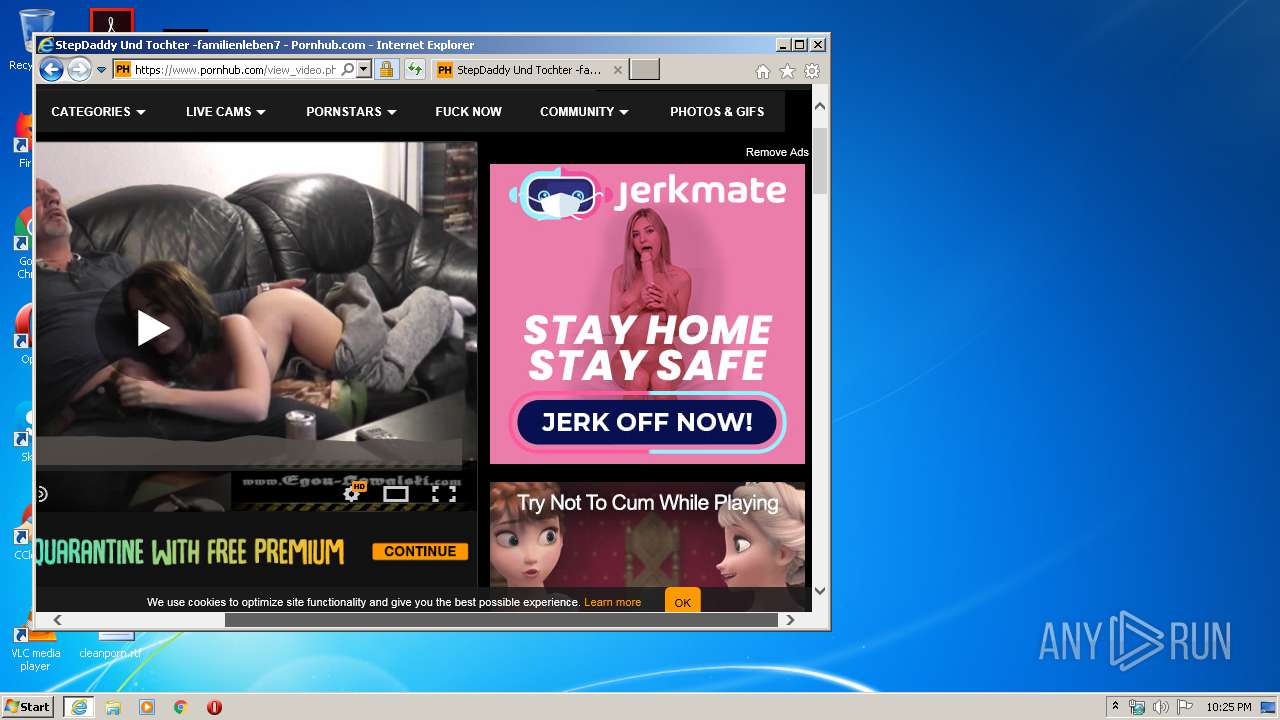
Task: Click the browser Forward arrow button
Action: [79, 70]
